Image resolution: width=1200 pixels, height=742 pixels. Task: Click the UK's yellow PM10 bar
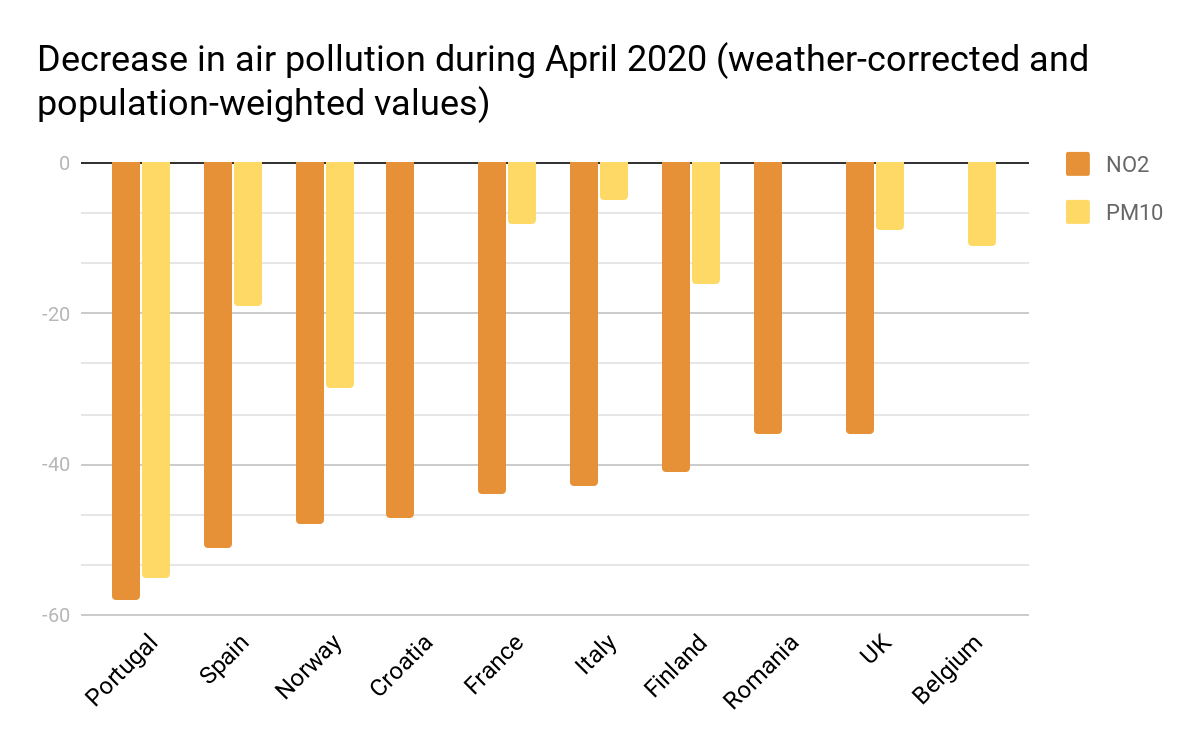click(890, 195)
